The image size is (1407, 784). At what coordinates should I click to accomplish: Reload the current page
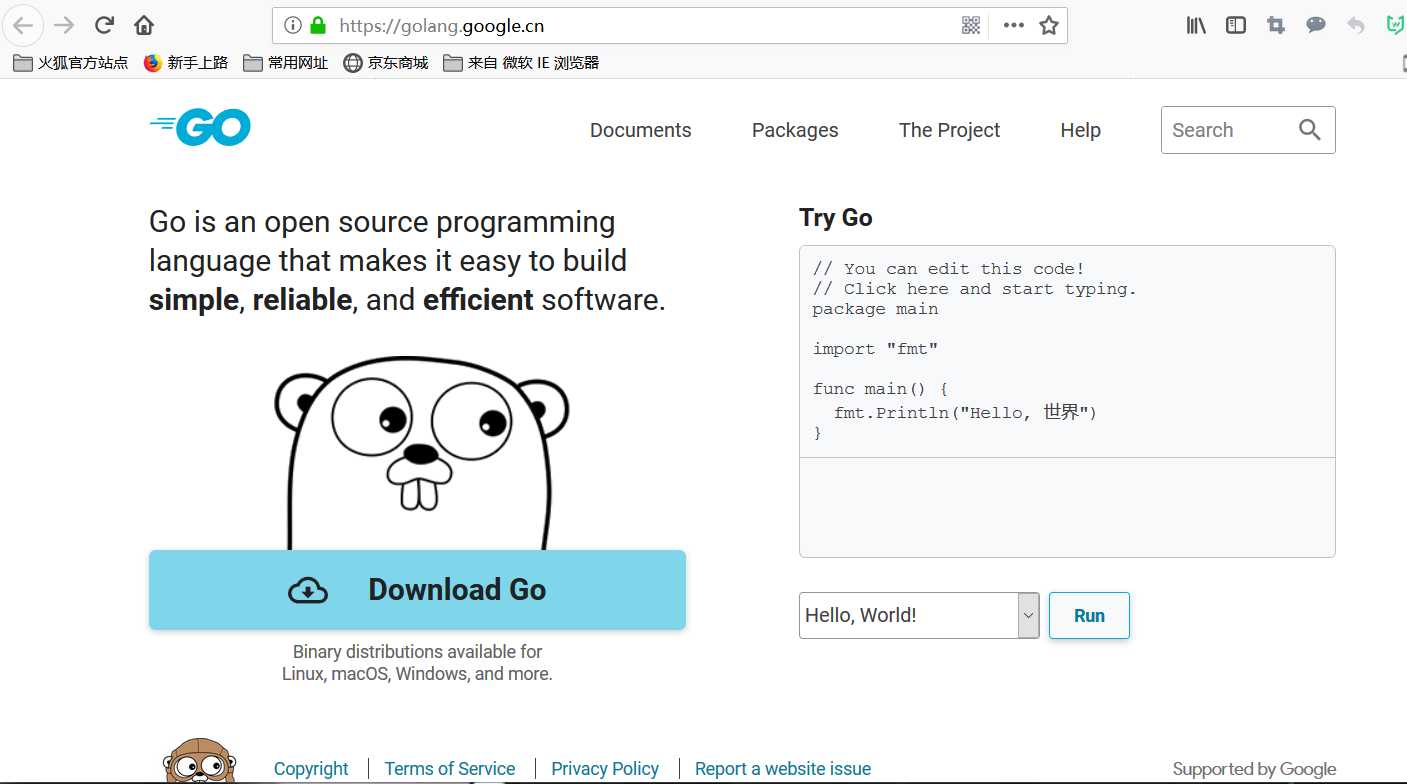[104, 25]
